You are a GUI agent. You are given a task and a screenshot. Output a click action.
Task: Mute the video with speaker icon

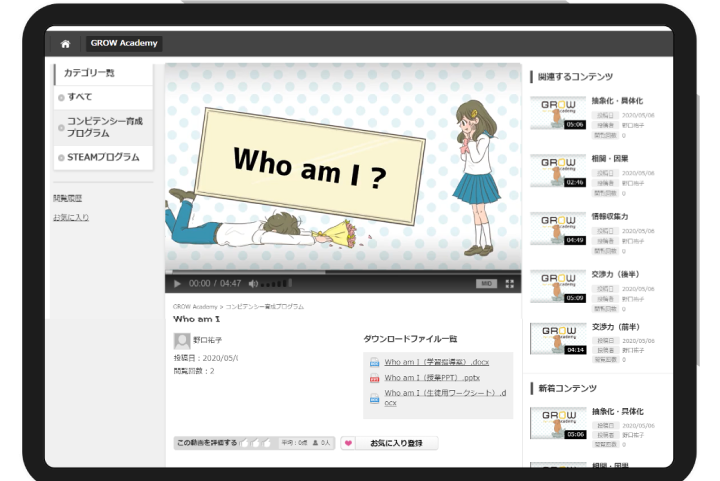[x=253, y=284]
